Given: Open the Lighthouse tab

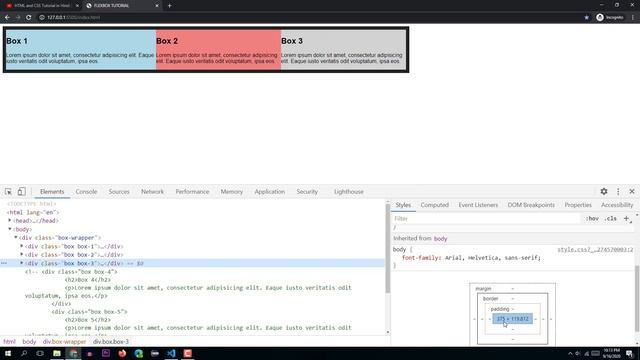Looking at the screenshot, I should tap(349, 191).
